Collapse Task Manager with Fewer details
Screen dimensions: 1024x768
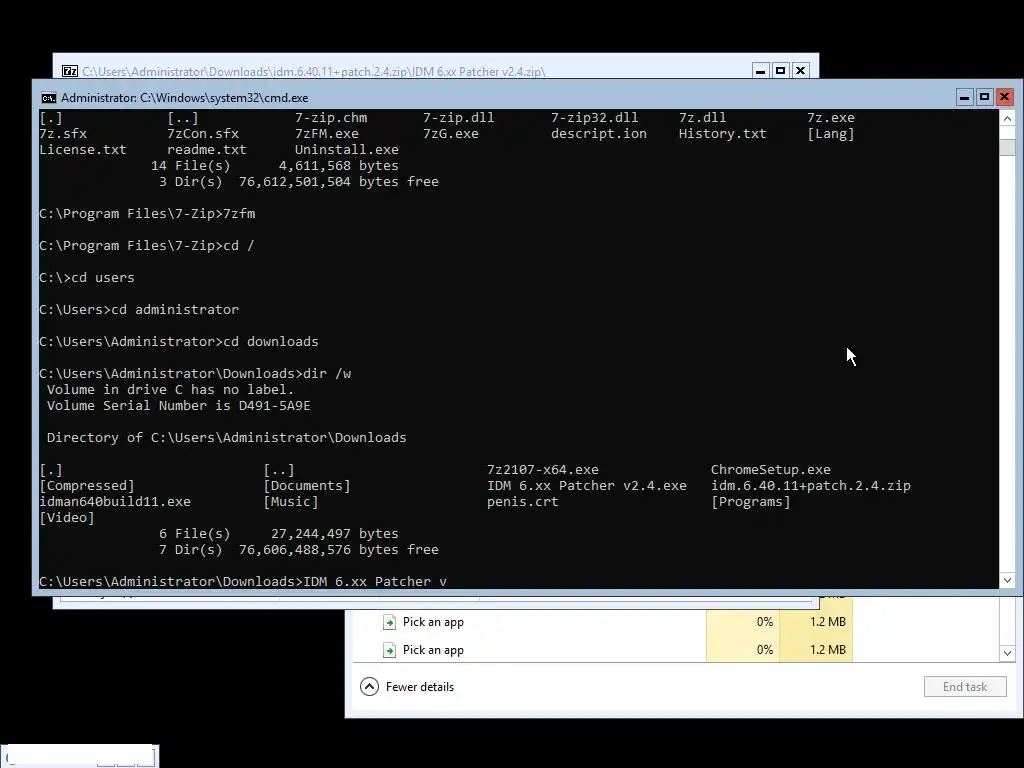[x=407, y=687]
